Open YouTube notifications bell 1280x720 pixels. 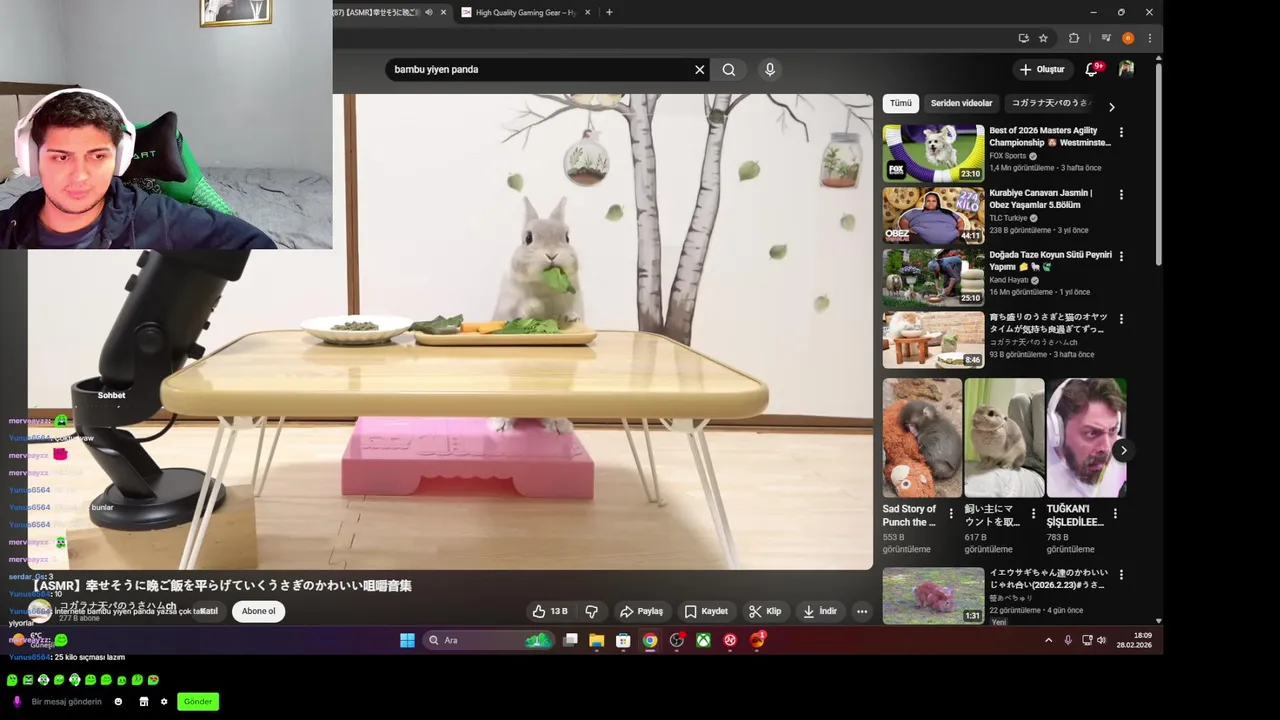pyautogui.click(x=1092, y=69)
